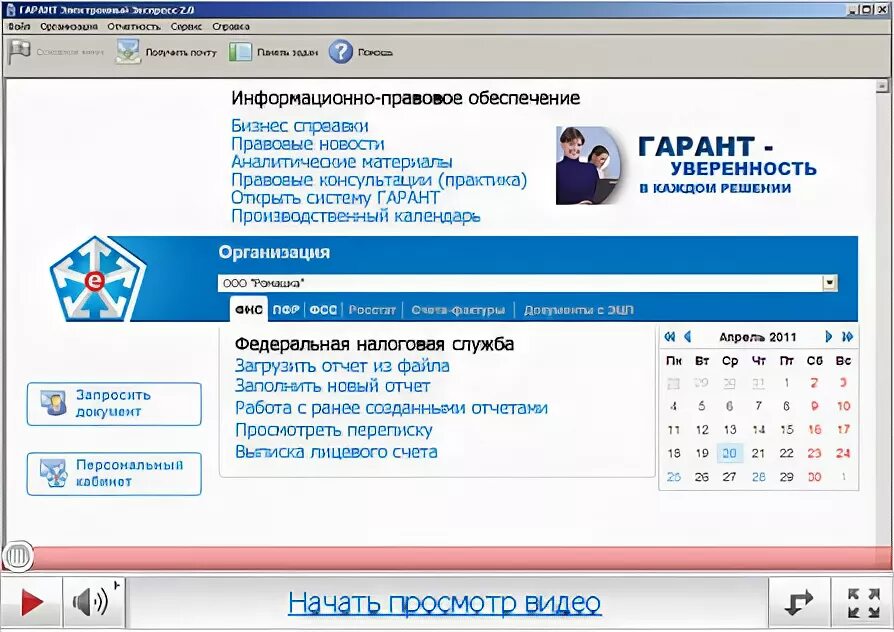
Task: Select April 11 in the calendar
Action: point(673,430)
